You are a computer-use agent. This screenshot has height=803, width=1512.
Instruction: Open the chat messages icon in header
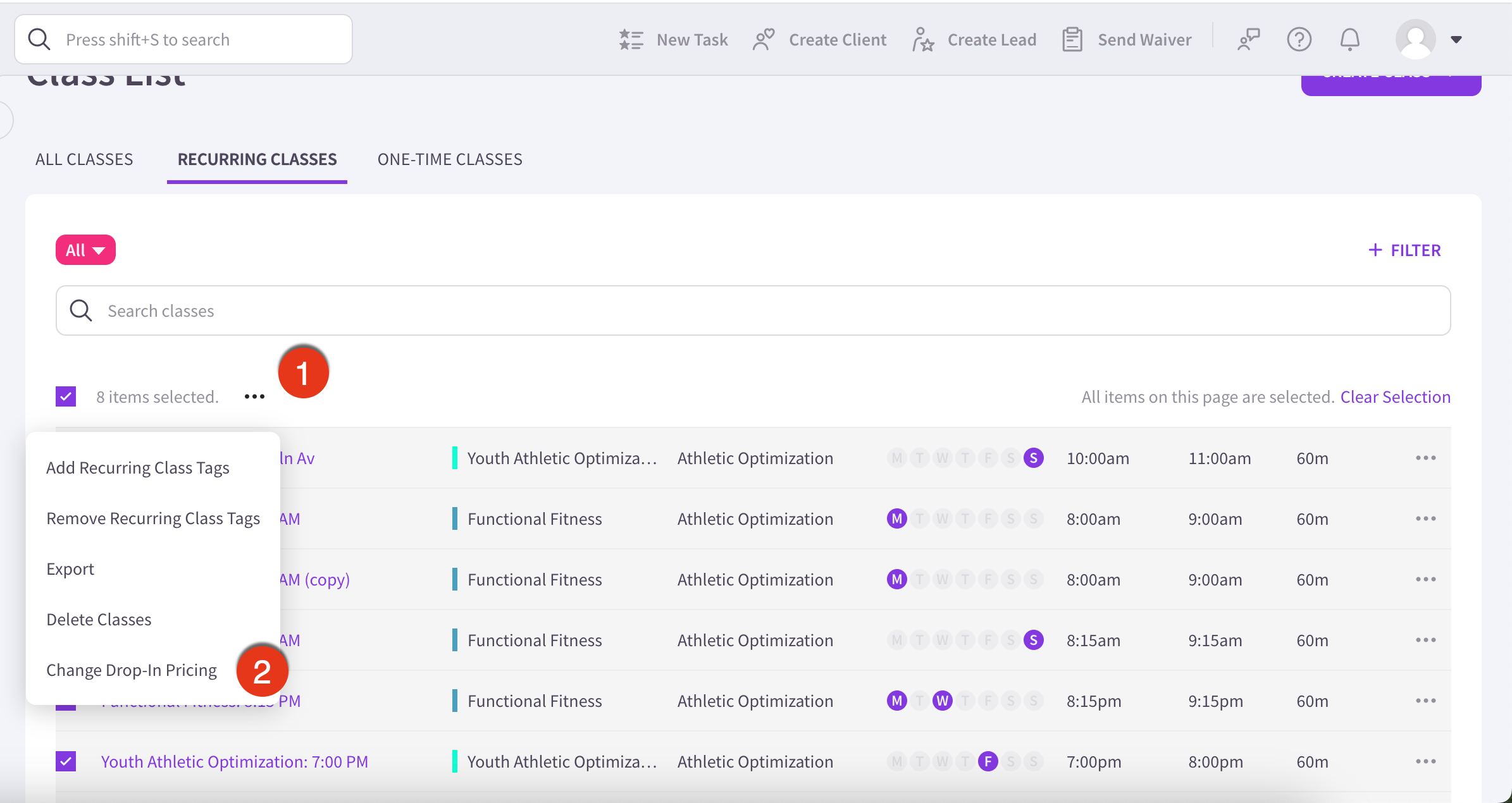(1248, 40)
